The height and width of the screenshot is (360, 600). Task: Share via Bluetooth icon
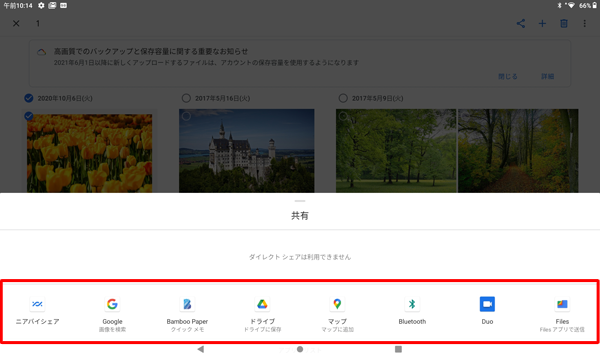tap(412, 304)
